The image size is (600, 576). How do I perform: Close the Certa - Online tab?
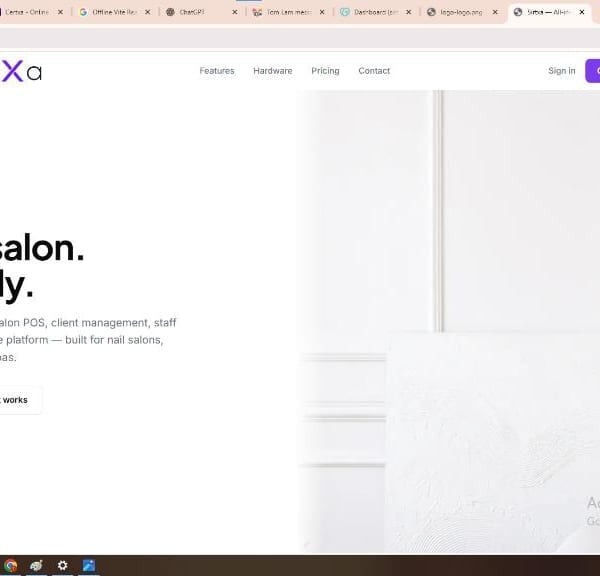coord(60,12)
